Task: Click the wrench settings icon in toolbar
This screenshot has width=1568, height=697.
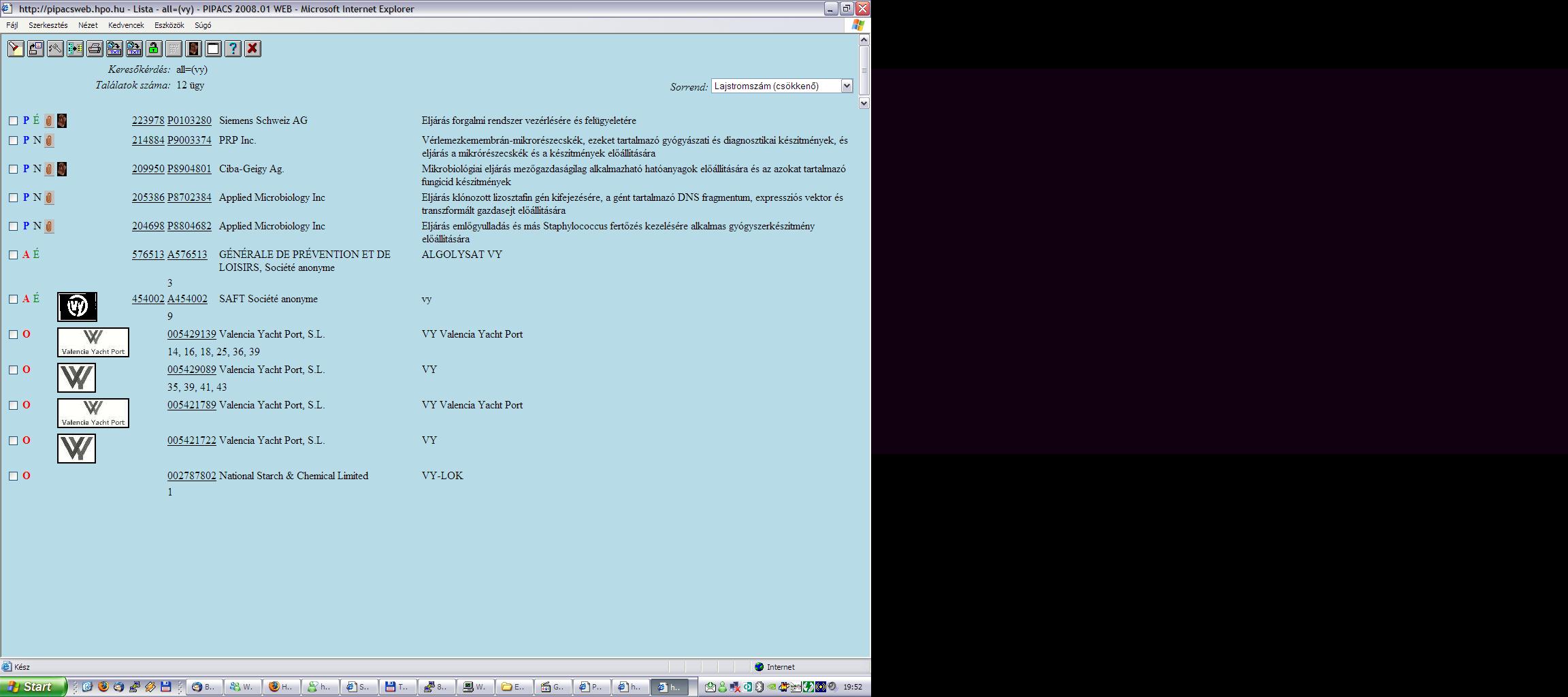Action: [55, 48]
